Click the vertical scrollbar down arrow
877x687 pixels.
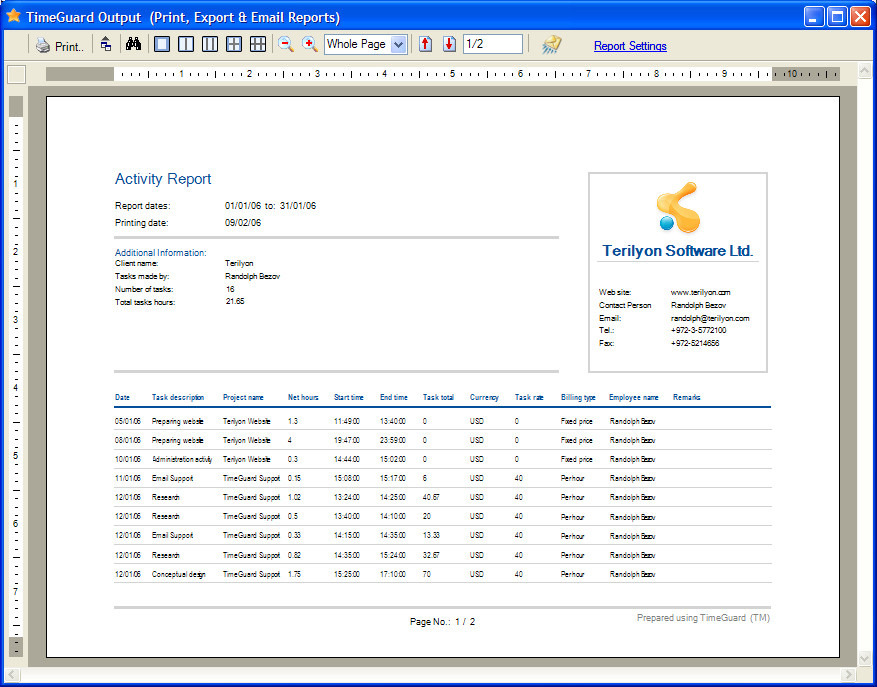tap(864, 658)
